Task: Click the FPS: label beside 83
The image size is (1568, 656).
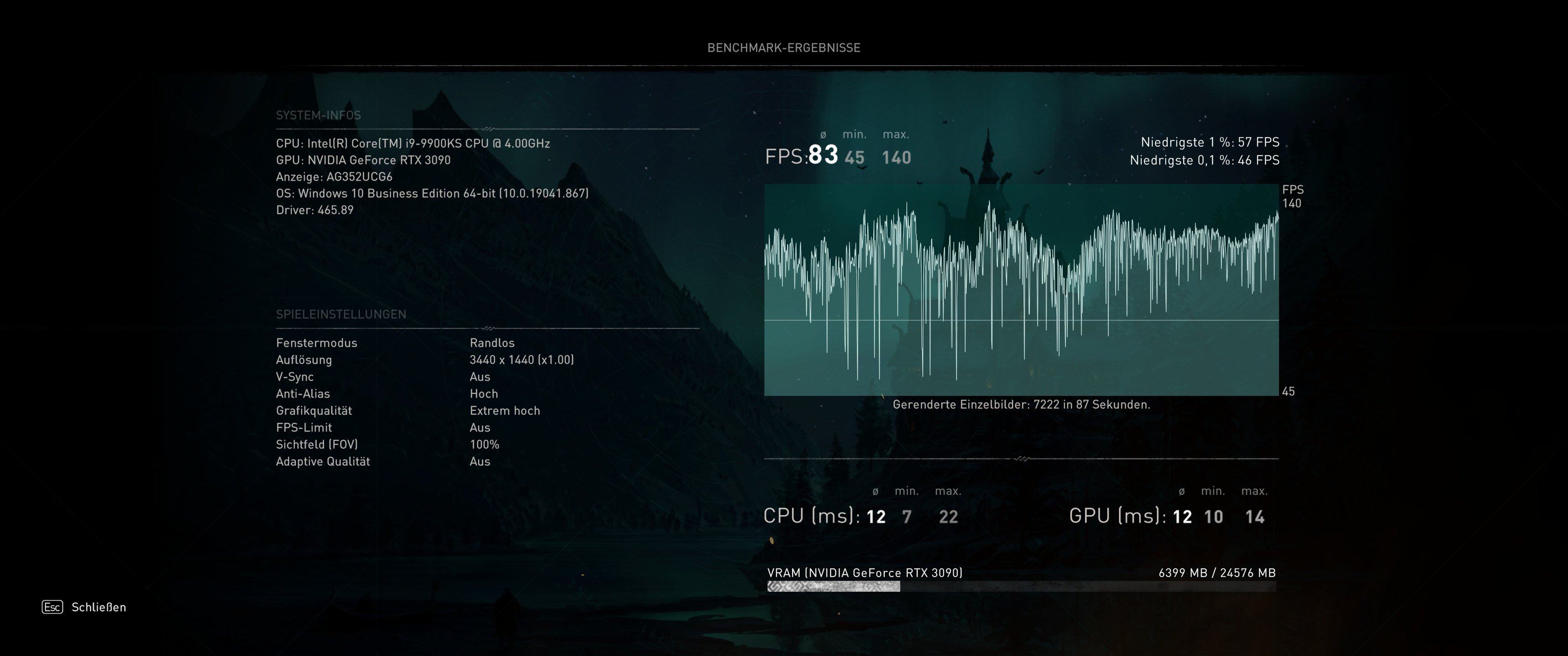Action: [x=786, y=157]
